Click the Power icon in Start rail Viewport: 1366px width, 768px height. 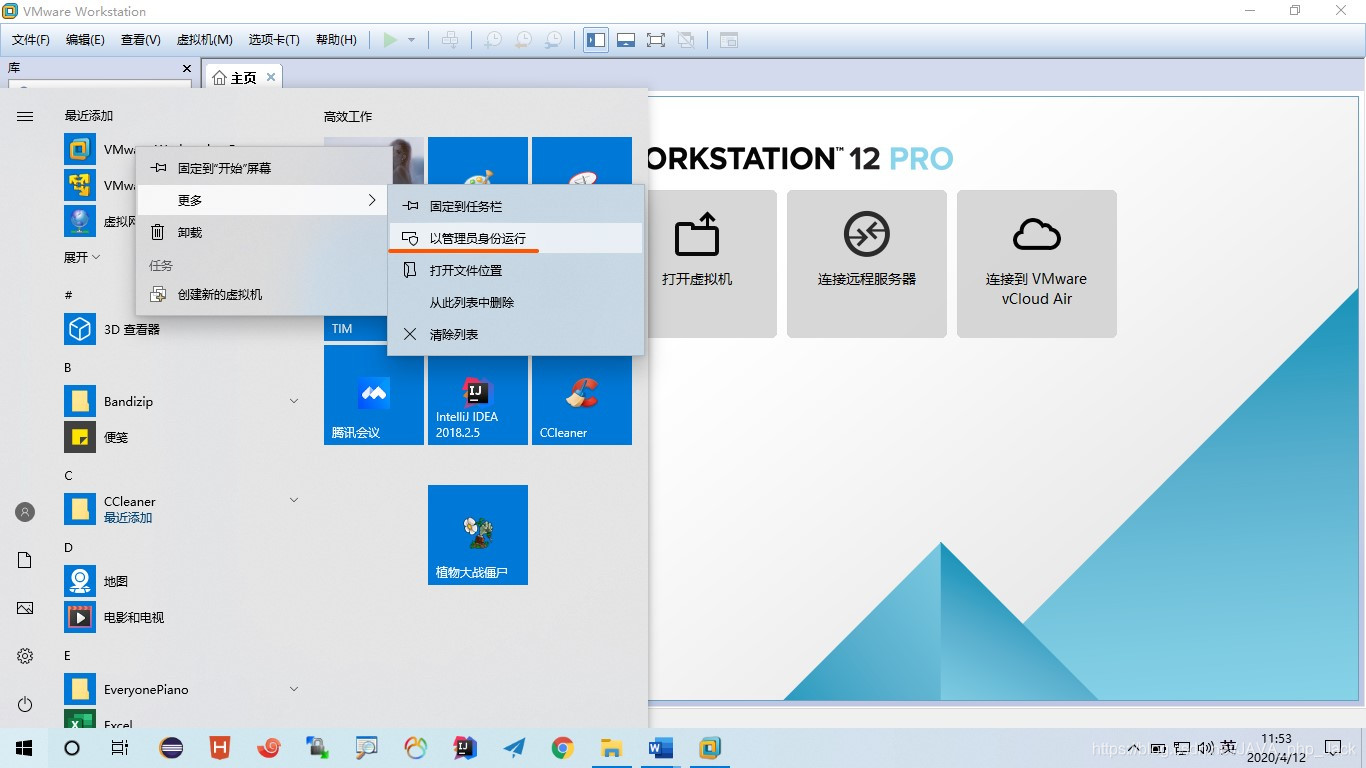tap(25, 704)
